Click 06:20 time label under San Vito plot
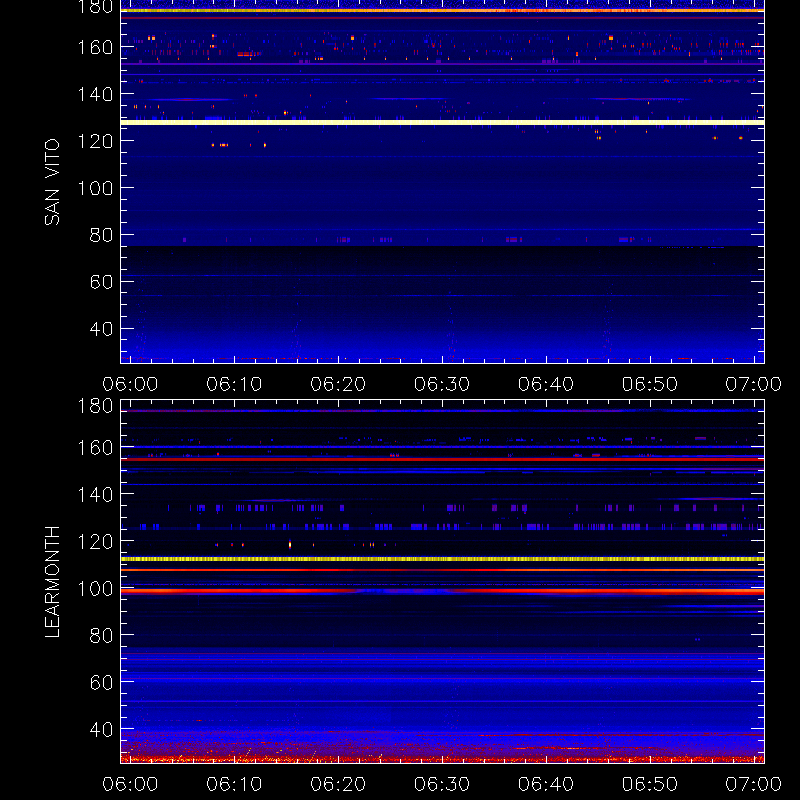The image size is (800, 800). pos(338,384)
